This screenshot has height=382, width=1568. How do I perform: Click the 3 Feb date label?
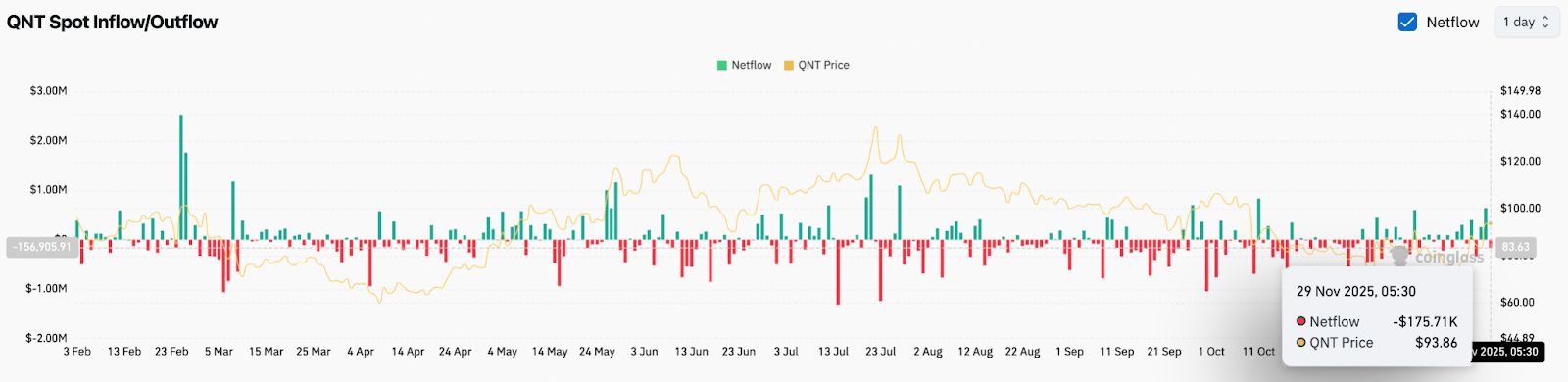77,352
